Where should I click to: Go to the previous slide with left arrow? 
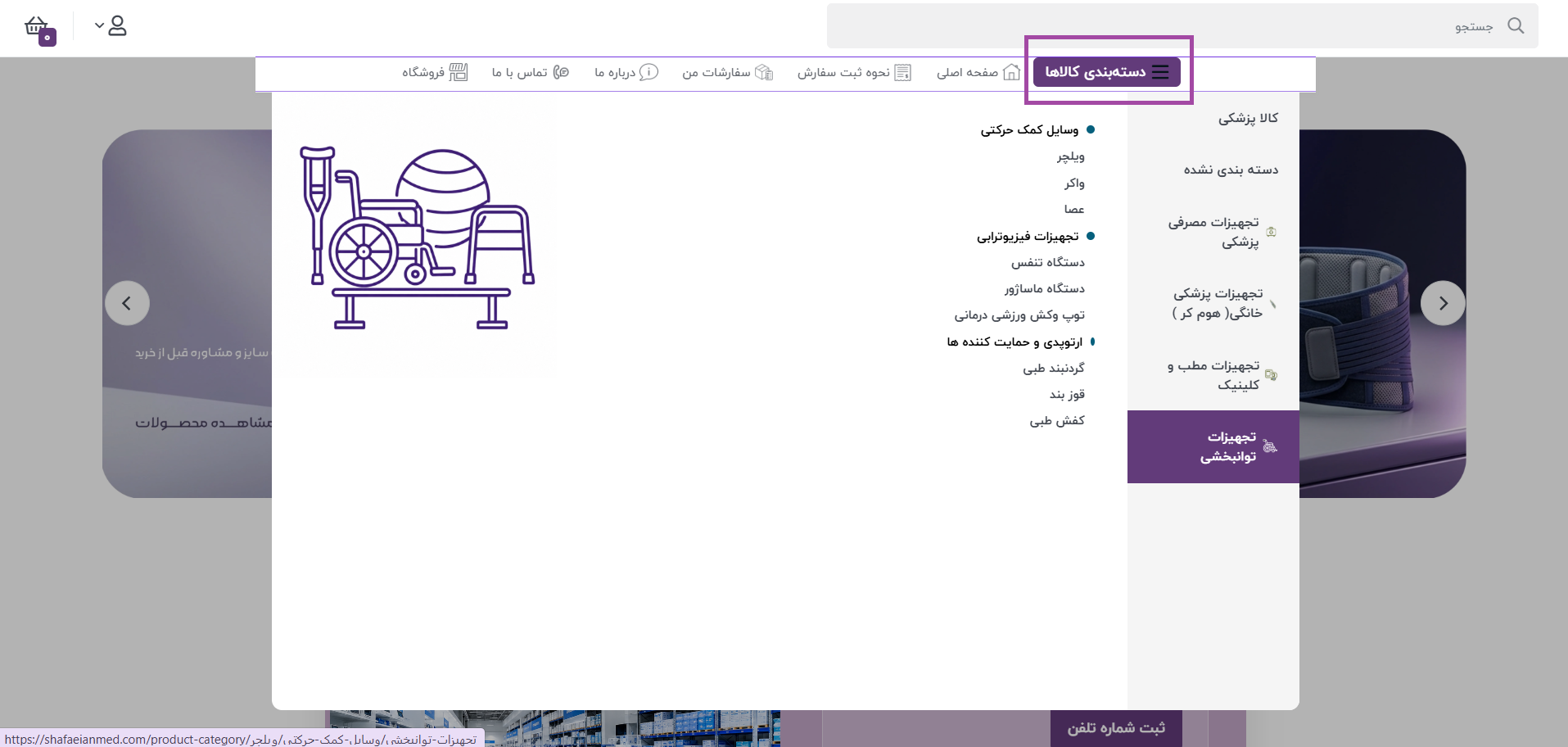tap(127, 303)
